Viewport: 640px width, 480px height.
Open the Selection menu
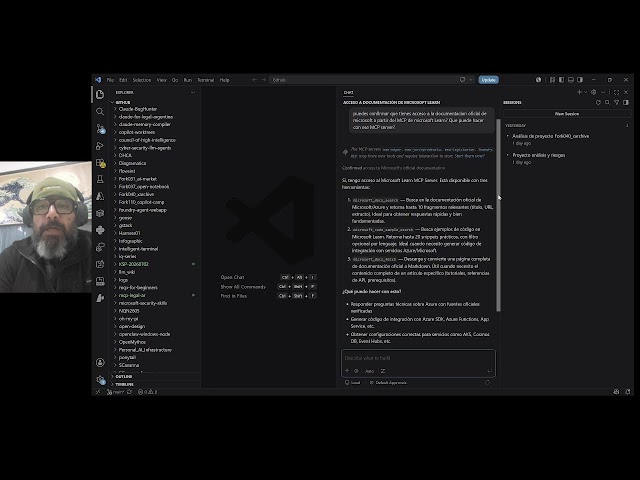pyautogui.click(x=142, y=80)
